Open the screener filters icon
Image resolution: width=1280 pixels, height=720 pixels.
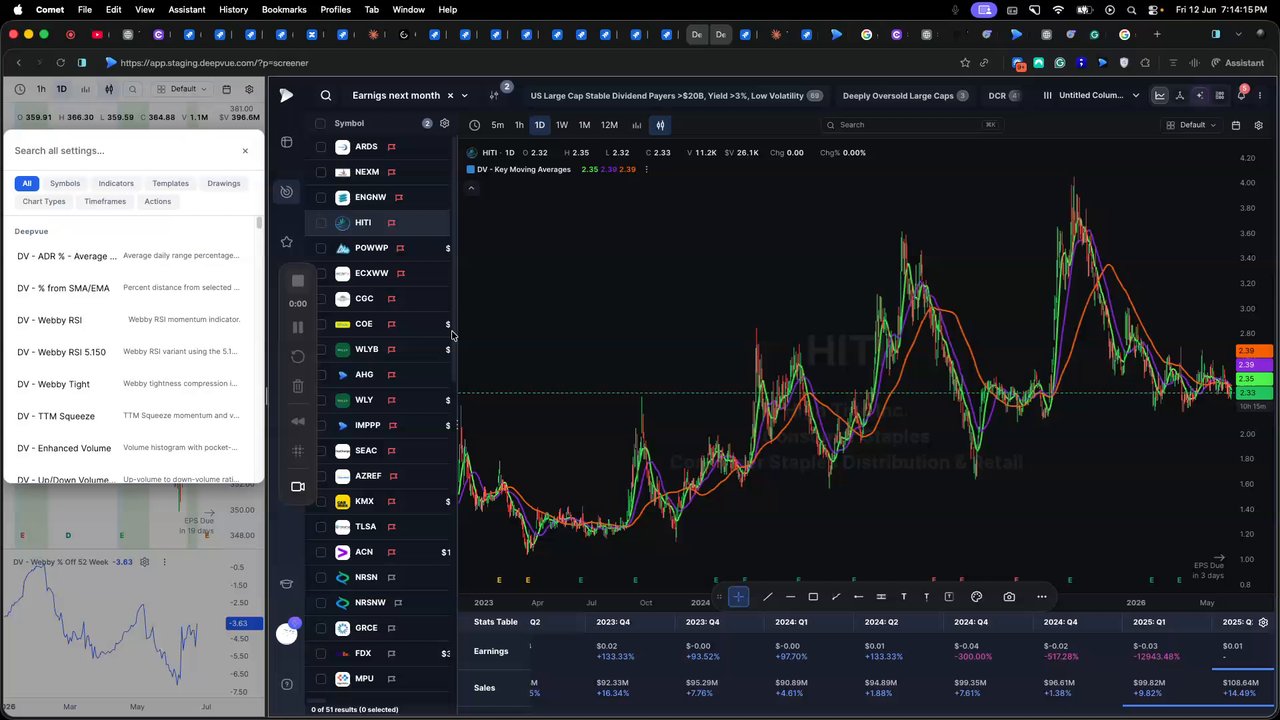[494, 96]
